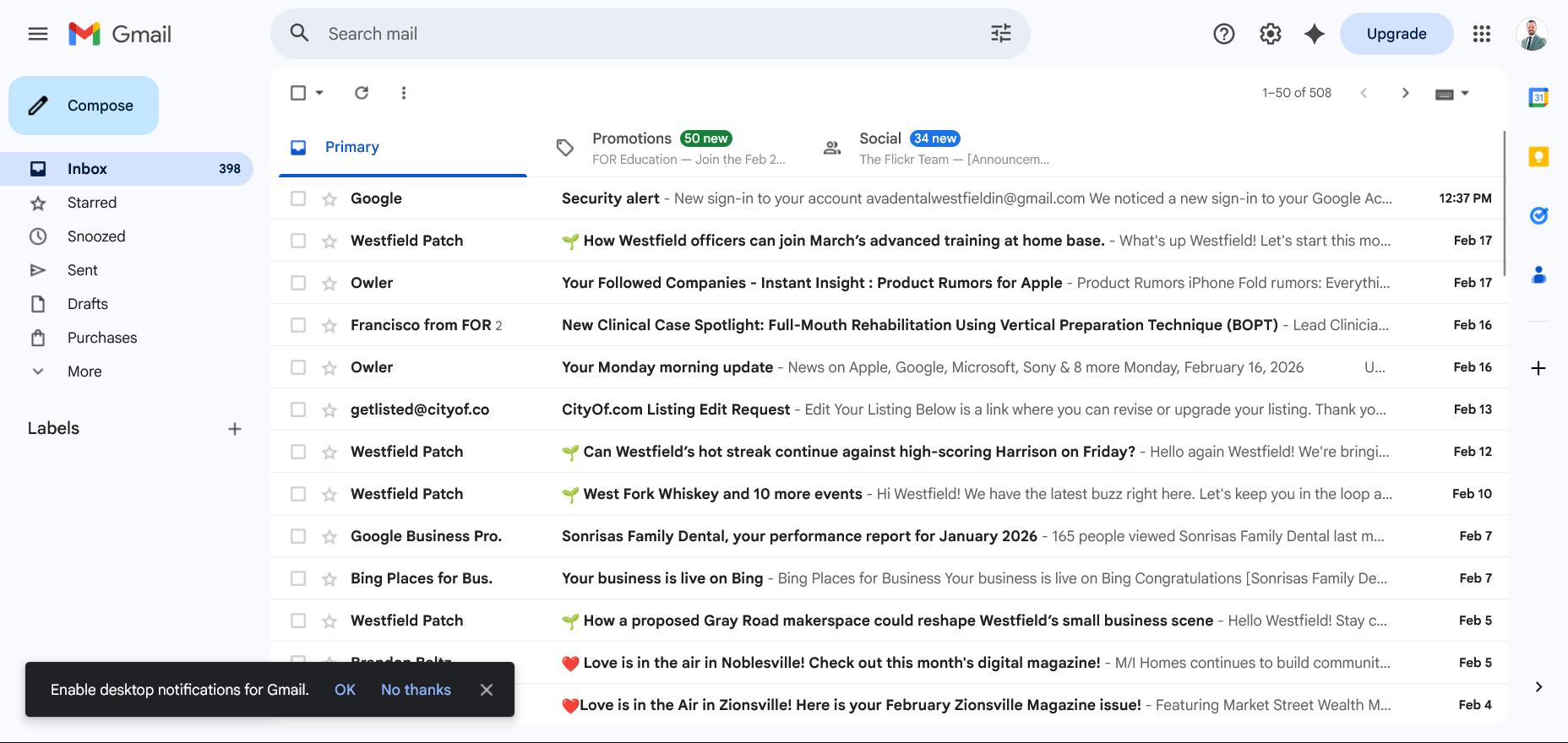1568x743 pixels.
Task: Click the Upgrade button
Action: 1396,34
